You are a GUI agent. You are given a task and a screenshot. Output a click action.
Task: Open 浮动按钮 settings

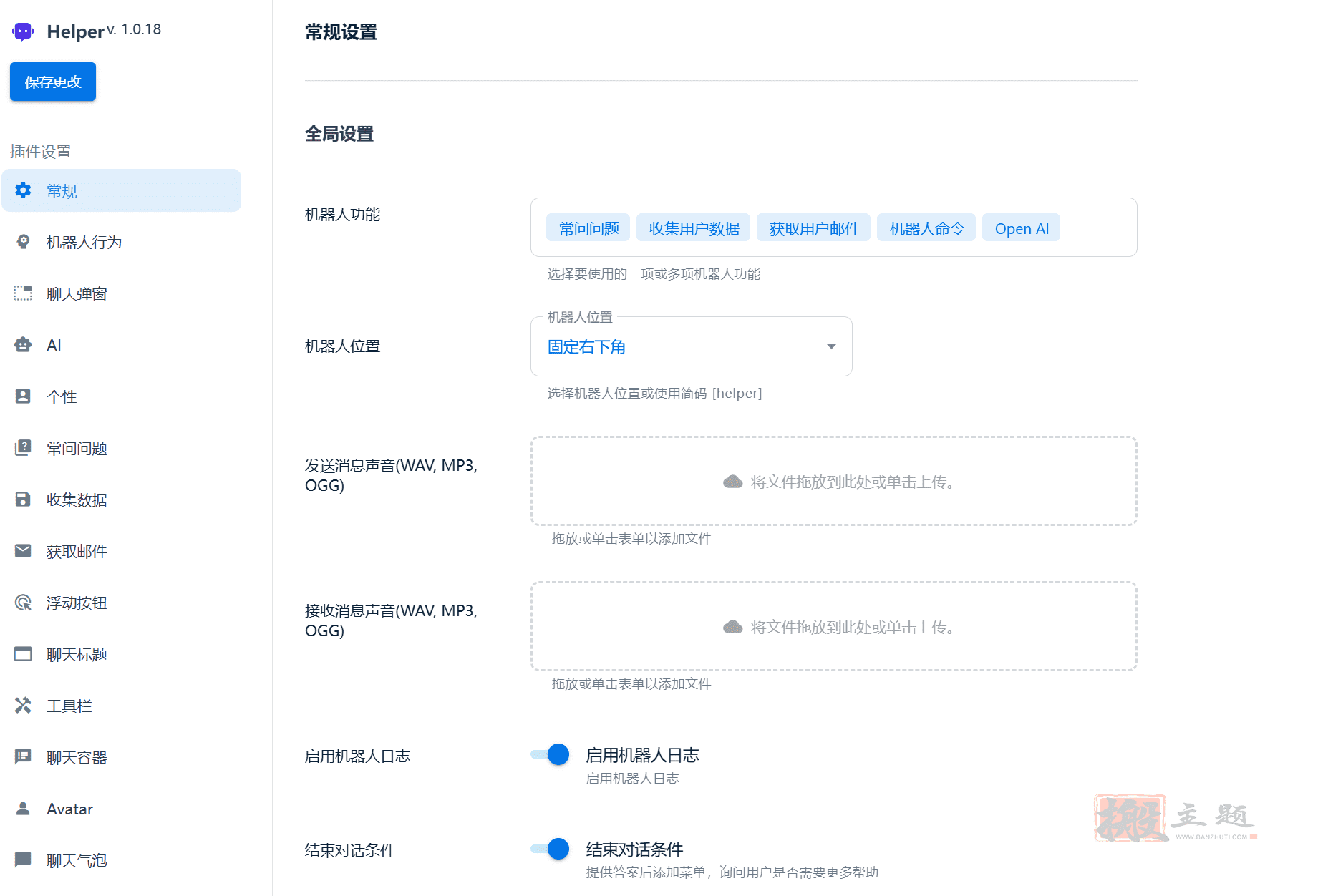click(x=122, y=603)
